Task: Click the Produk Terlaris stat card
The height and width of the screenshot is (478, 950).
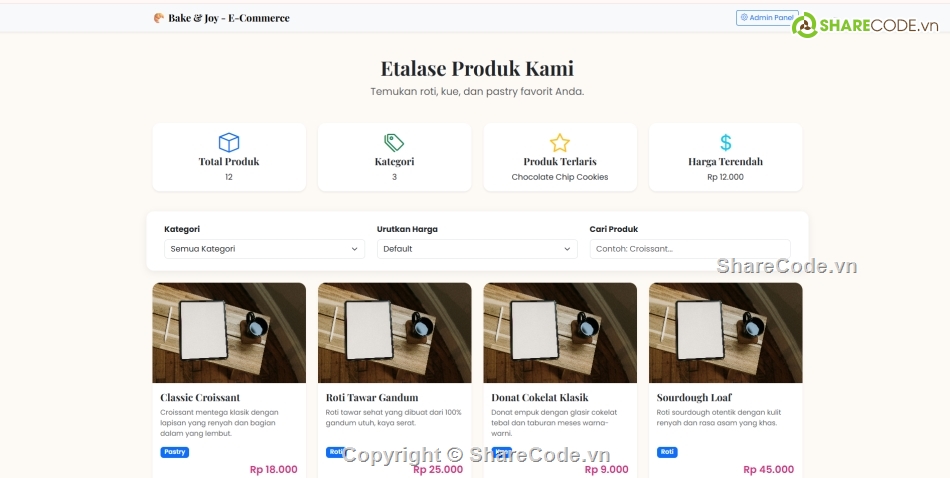Action: 560,157
